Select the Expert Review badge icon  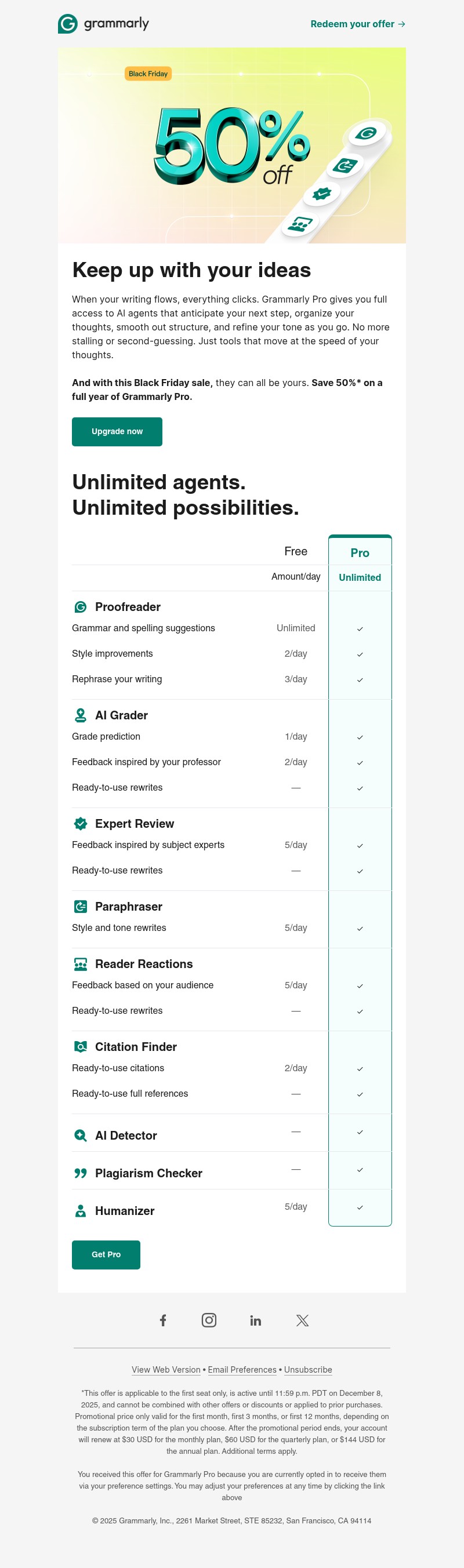[80, 824]
